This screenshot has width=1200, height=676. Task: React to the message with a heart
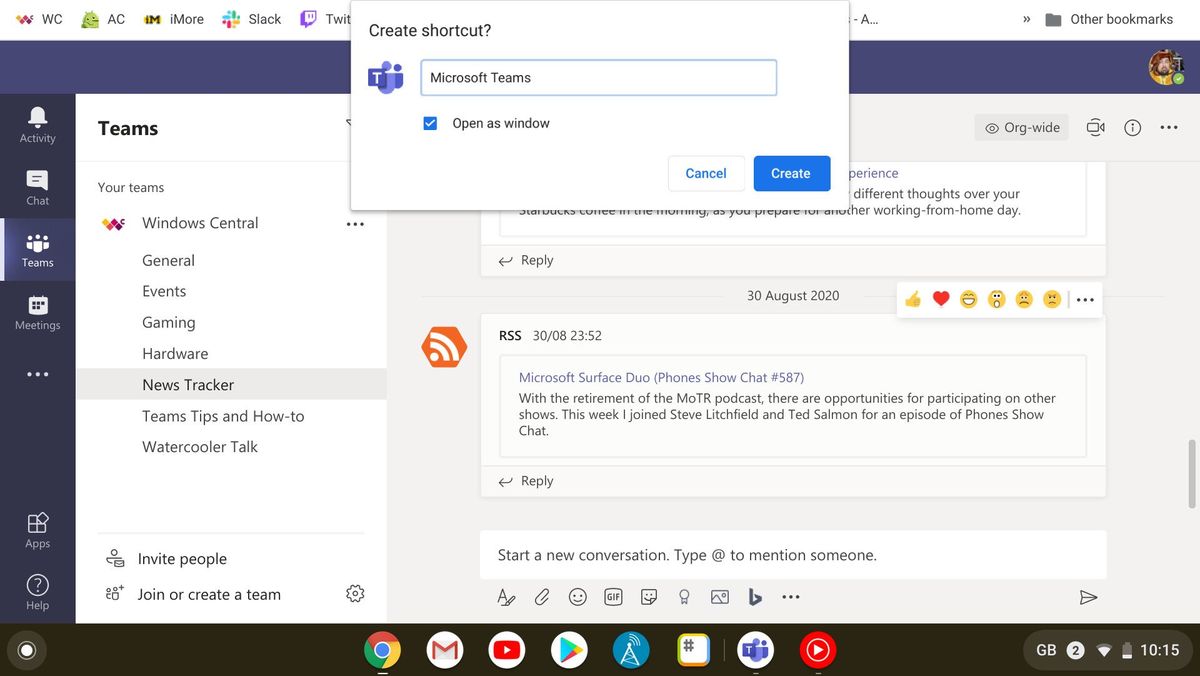(940, 298)
